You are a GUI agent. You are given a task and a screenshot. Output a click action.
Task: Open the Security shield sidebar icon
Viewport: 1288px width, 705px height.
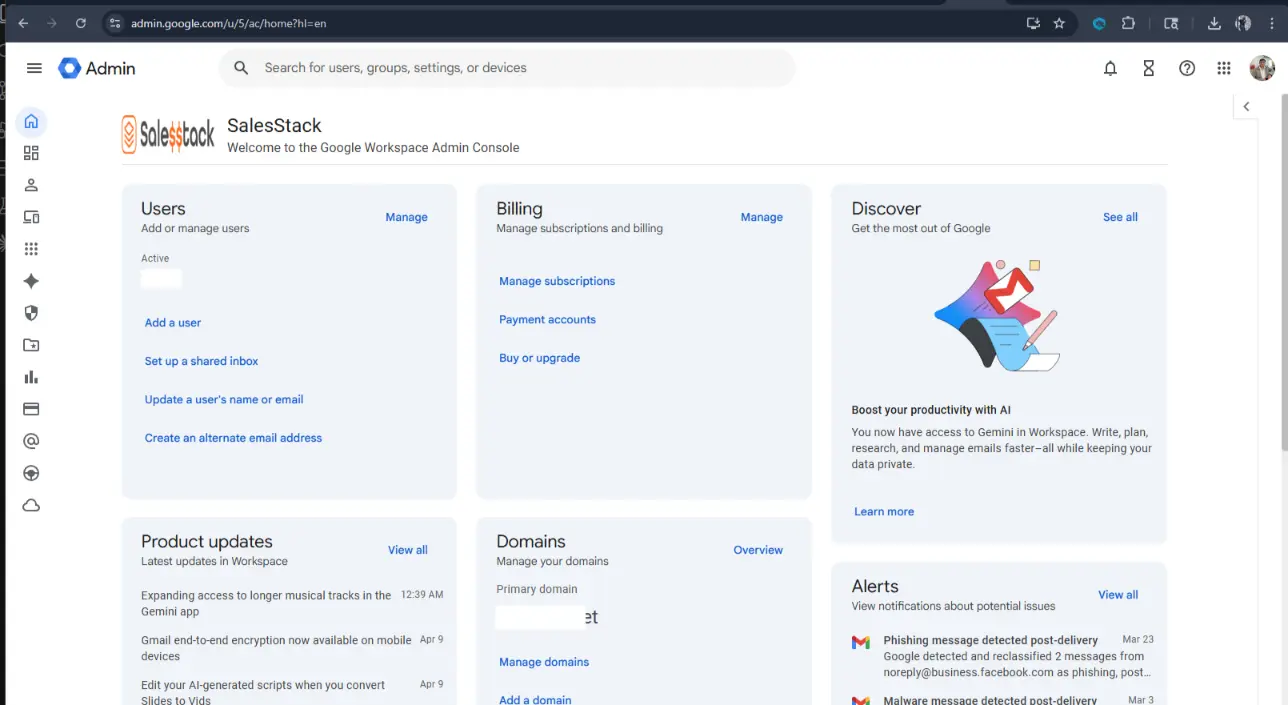click(x=31, y=313)
